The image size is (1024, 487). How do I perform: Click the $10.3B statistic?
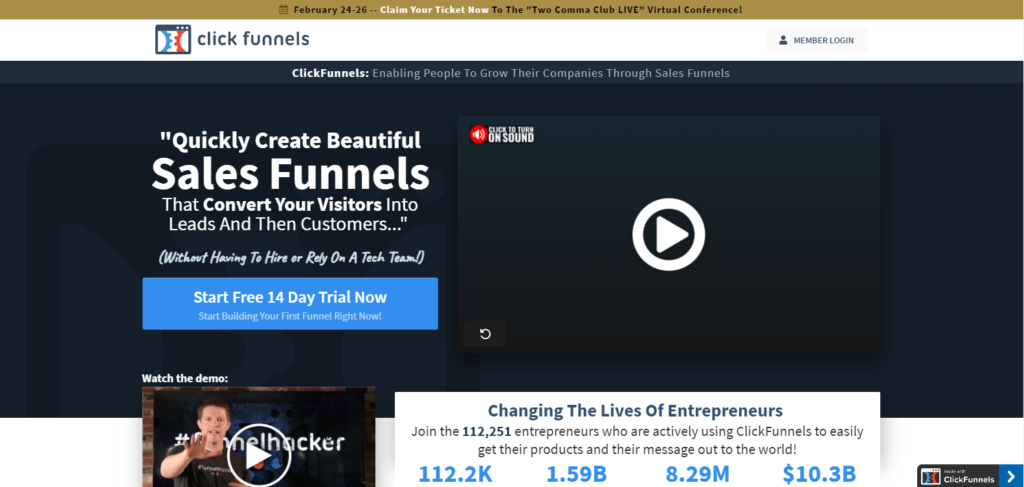819,474
